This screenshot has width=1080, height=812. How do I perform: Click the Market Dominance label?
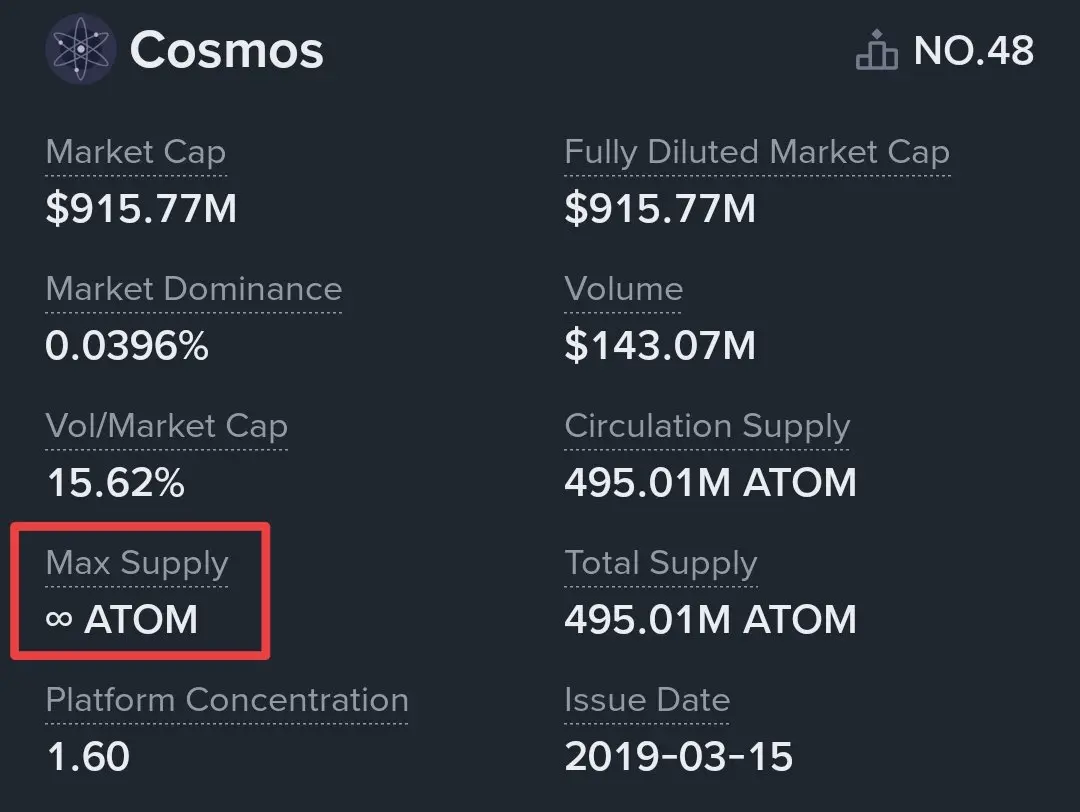coord(194,289)
